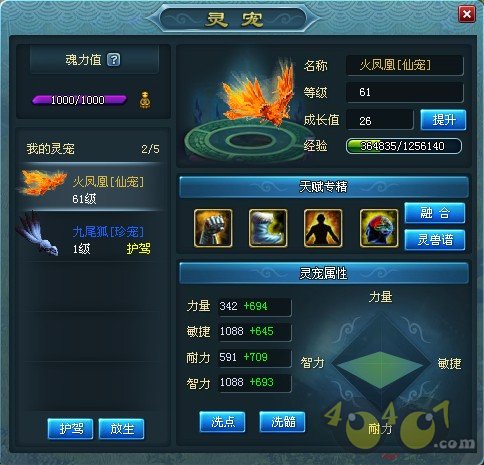Choose the colored brain talent icon

(x=379, y=228)
